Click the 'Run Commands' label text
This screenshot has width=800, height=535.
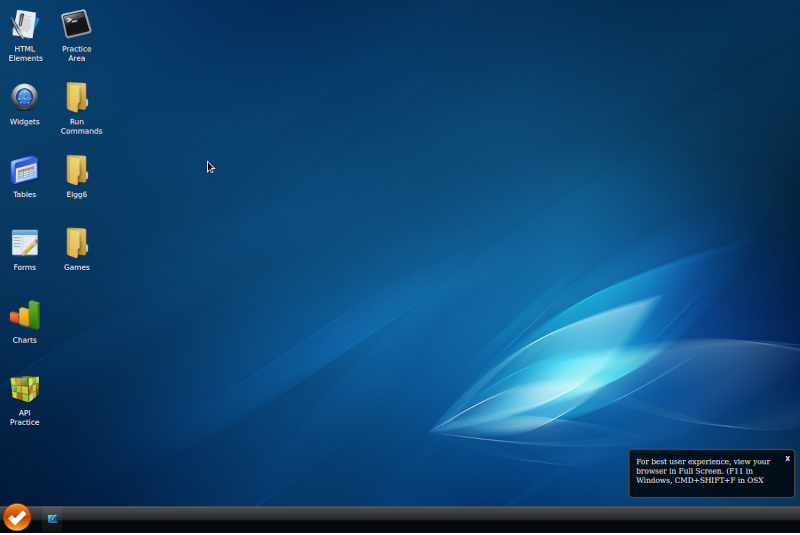click(x=81, y=126)
